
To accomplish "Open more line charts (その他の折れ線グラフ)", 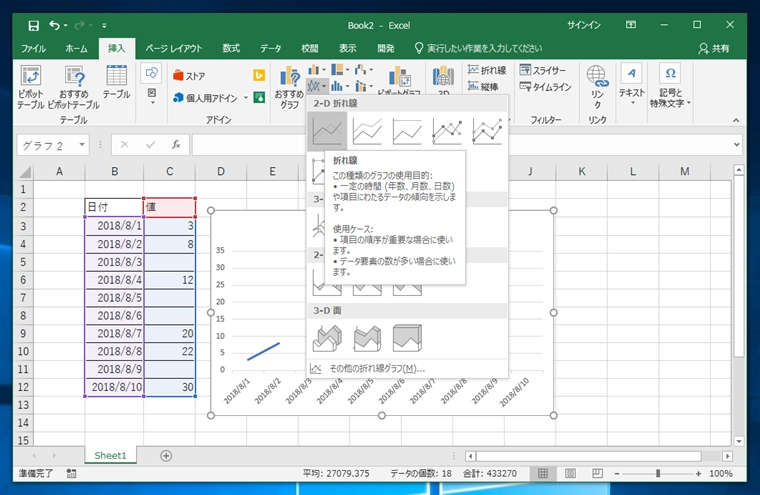I will click(407, 368).
